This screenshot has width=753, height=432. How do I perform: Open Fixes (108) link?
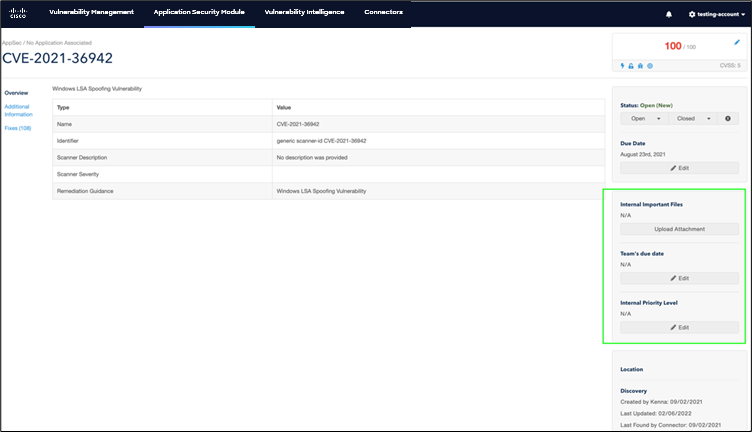(18, 128)
